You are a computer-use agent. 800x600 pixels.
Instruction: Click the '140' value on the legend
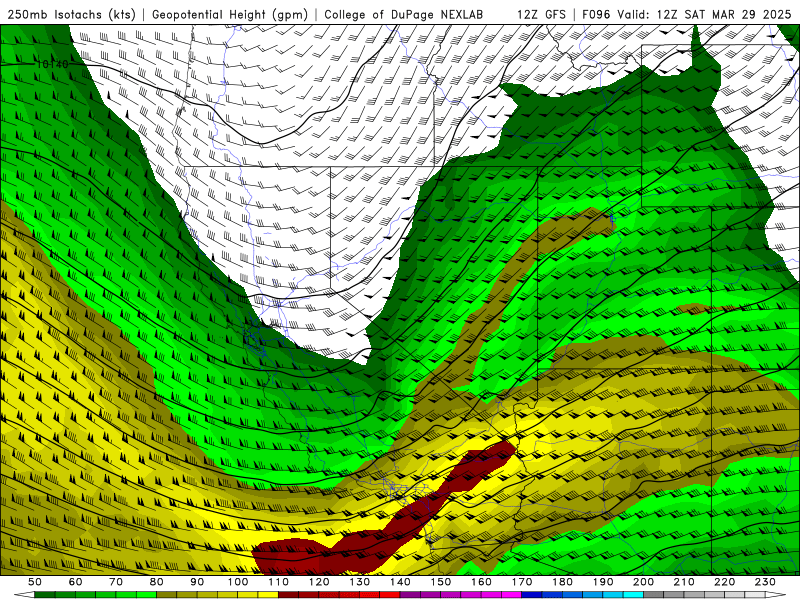tap(400, 582)
